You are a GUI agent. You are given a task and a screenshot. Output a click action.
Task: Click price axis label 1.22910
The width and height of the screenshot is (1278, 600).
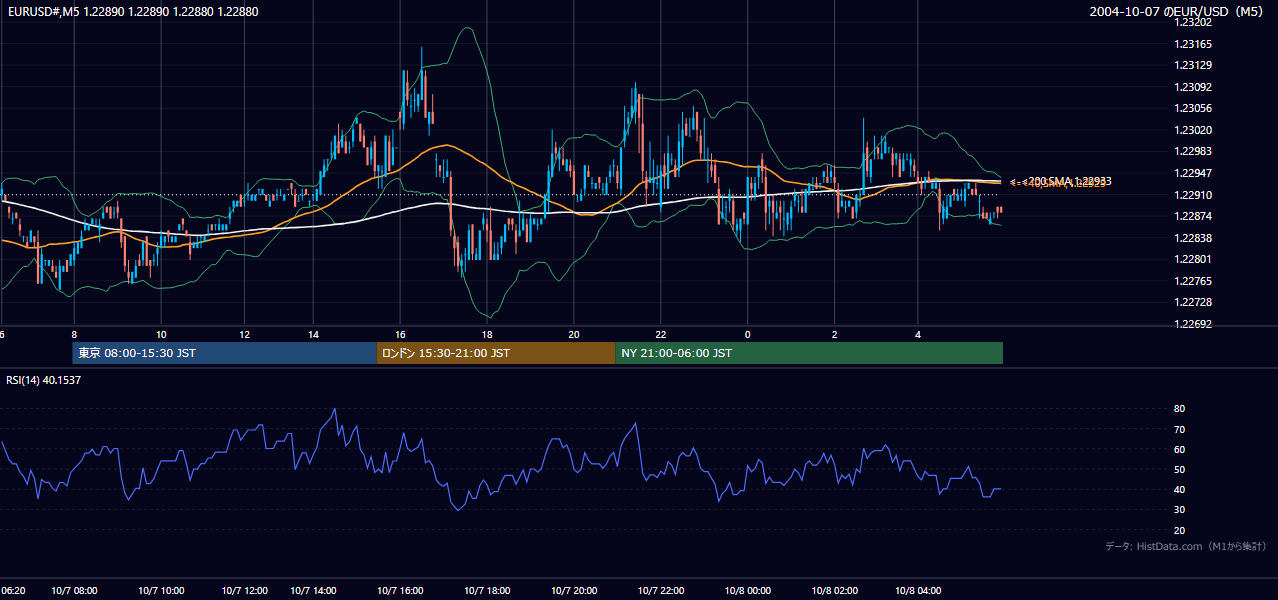point(1192,195)
